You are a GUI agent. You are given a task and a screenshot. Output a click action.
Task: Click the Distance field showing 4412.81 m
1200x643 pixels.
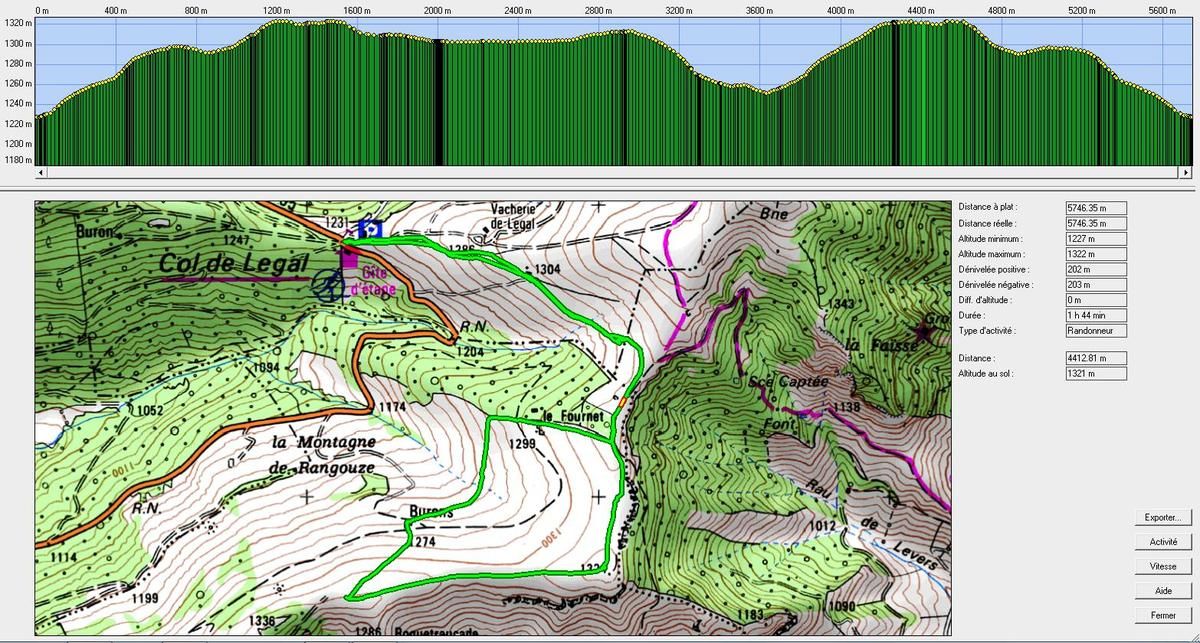pyautogui.click(x=1097, y=358)
